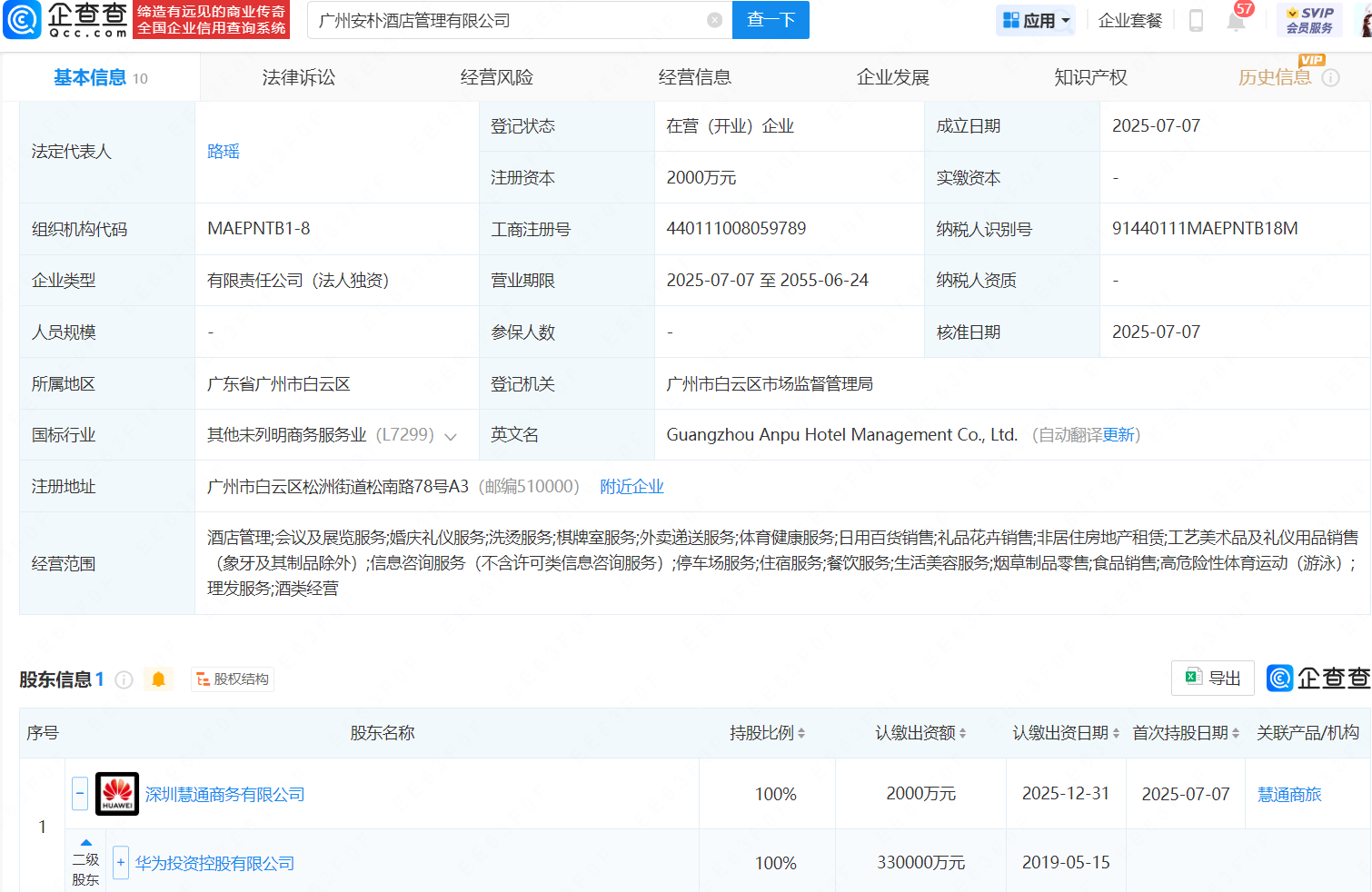This screenshot has width=1372, height=892.
Task: Open the mobile phone app icon
Action: [x=1196, y=20]
